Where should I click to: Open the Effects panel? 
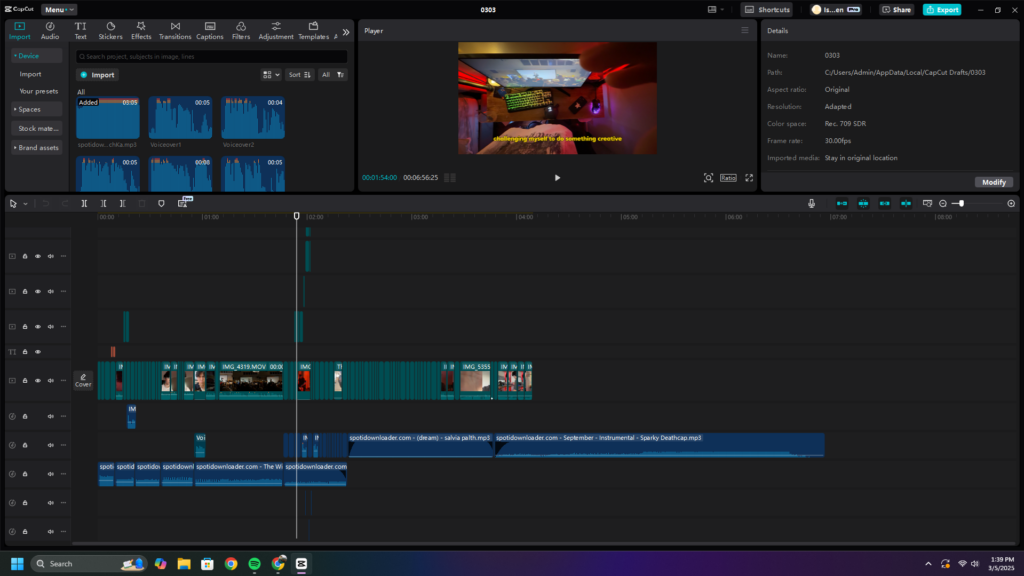141,31
